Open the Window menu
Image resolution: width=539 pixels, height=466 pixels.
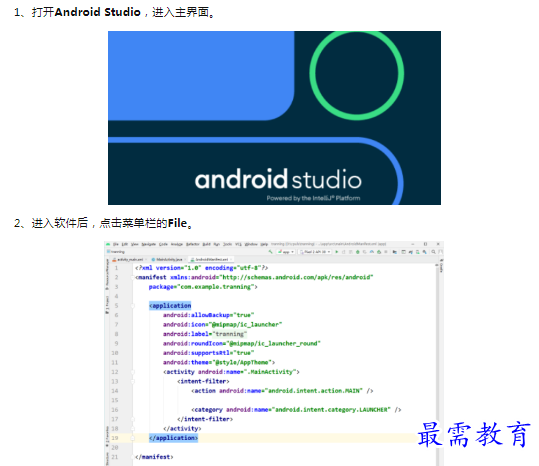tap(251, 244)
